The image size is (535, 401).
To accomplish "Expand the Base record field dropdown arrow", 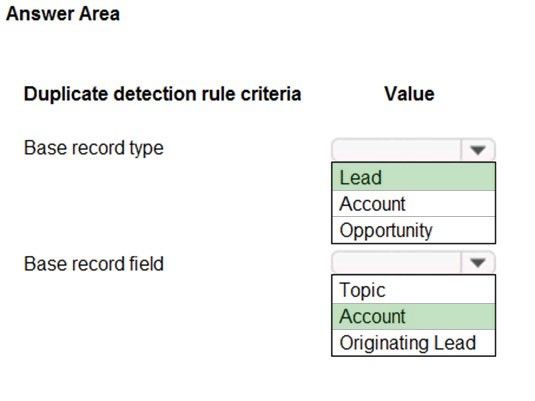I will 477,262.
